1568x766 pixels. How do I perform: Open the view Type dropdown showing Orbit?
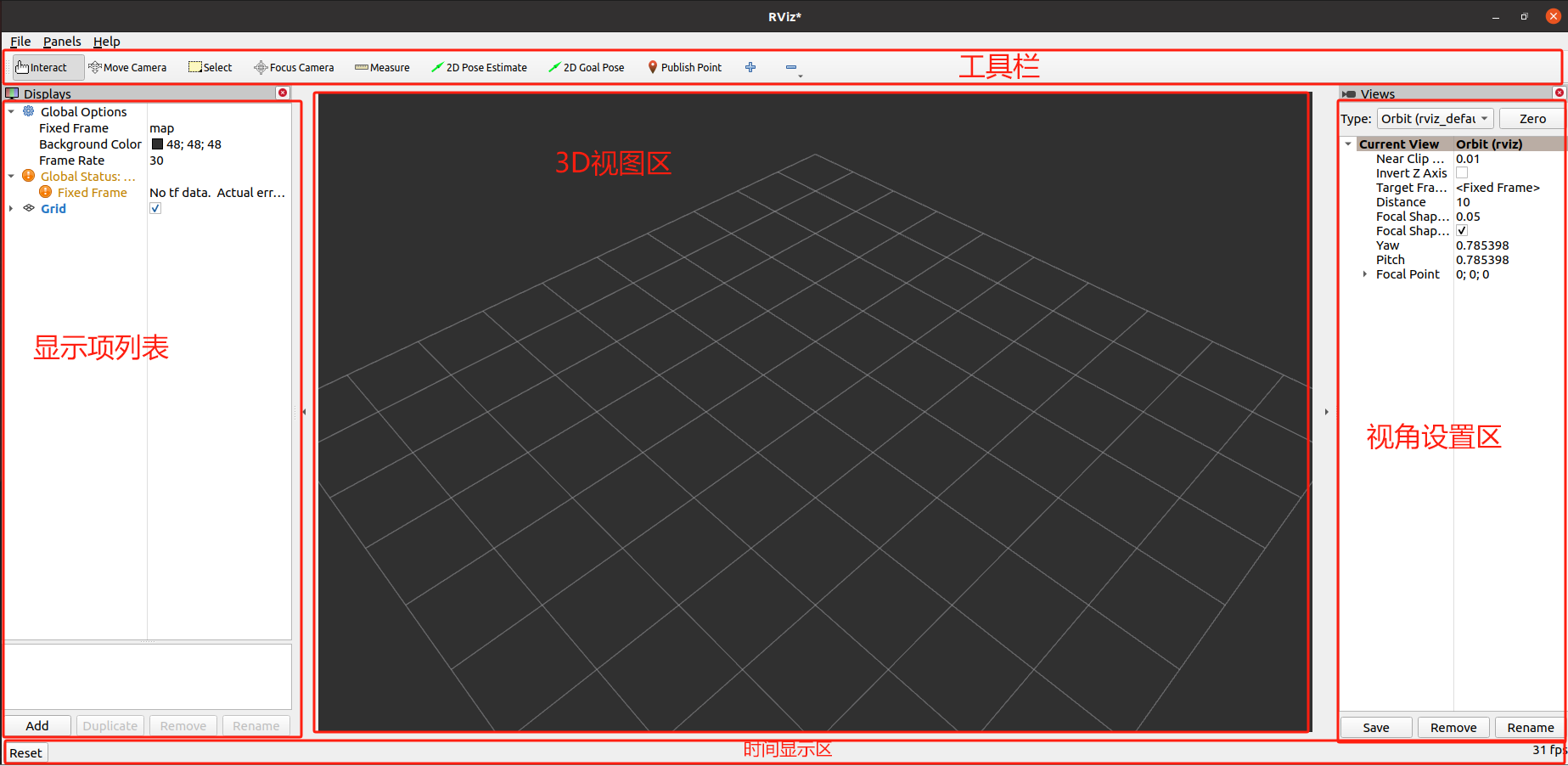point(1435,118)
